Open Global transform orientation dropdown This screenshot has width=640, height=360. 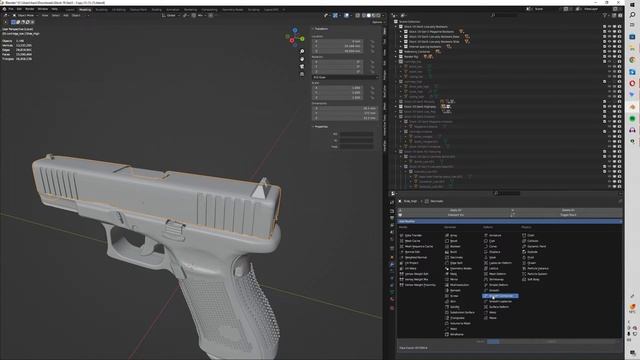(x=171, y=16)
